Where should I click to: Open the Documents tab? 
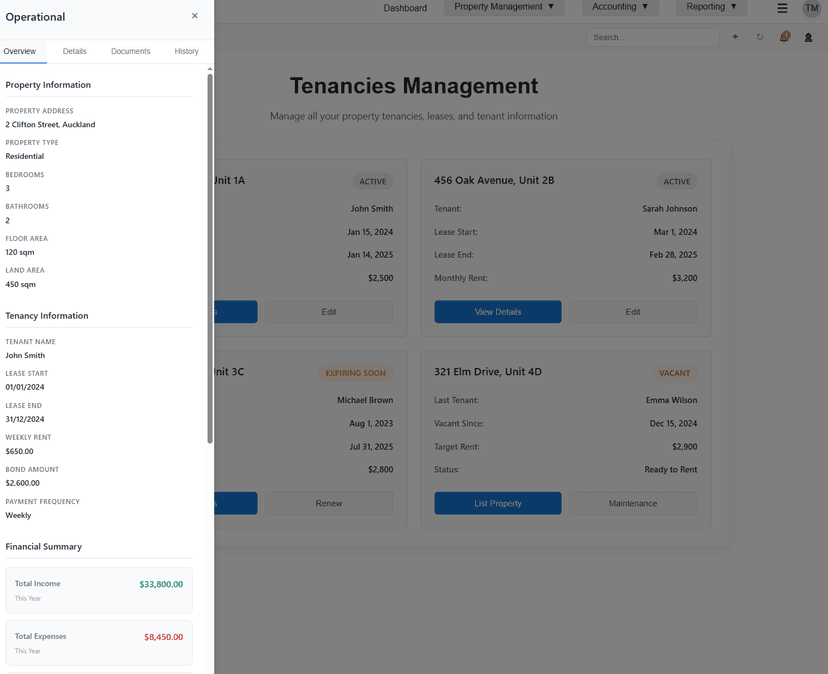click(x=130, y=51)
